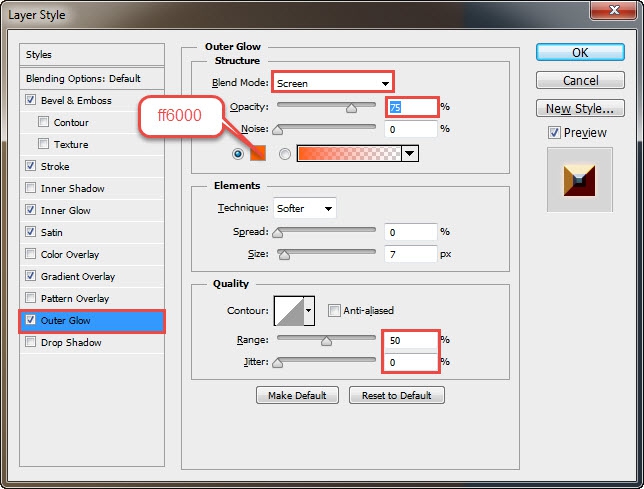Open the Contour curve picker thumbnail
Screen dimensions: 644x489
point(289,311)
